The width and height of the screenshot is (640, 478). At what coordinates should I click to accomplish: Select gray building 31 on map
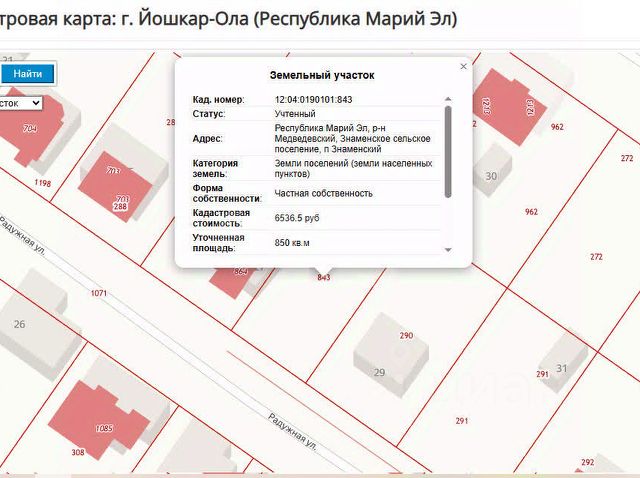point(564,361)
